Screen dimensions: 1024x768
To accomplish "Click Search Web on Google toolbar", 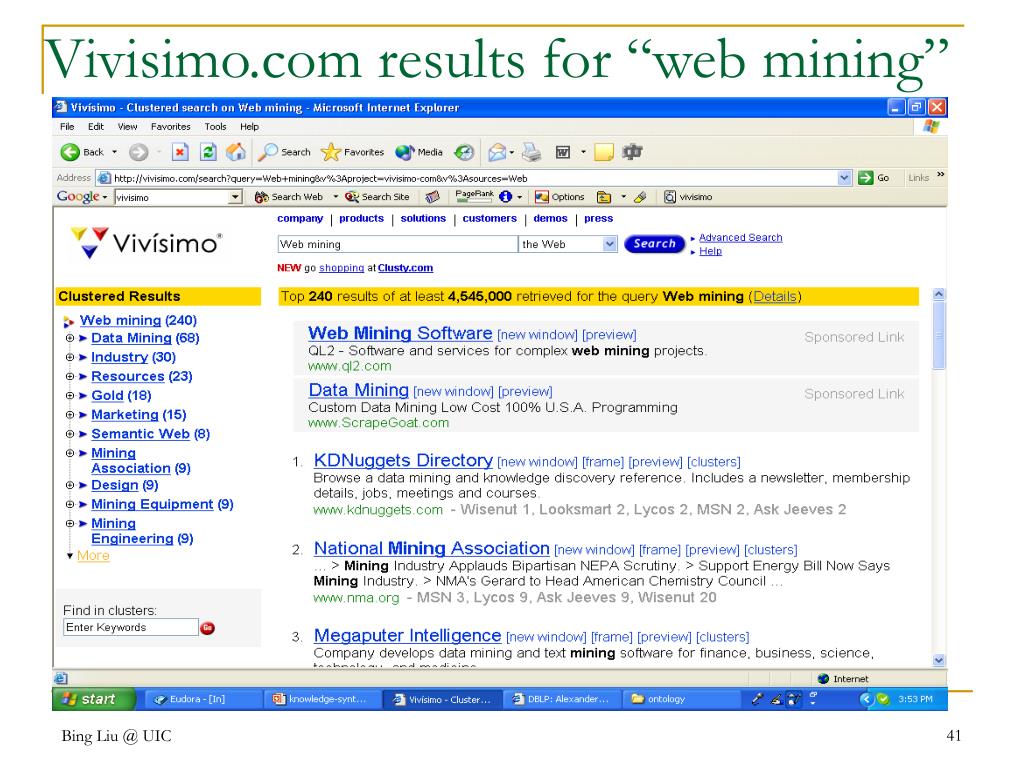I will (289, 197).
